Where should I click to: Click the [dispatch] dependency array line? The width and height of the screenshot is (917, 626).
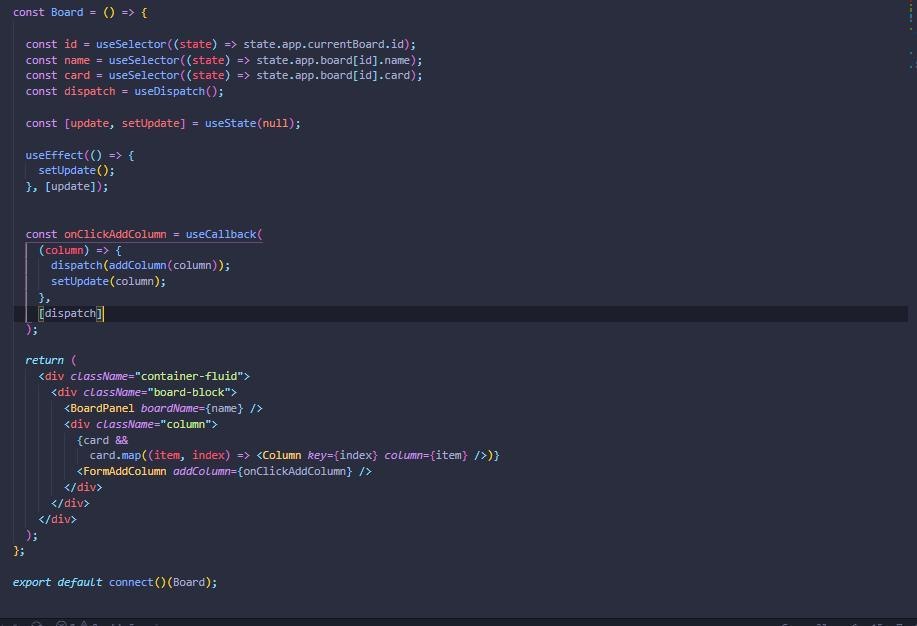click(70, 314)
